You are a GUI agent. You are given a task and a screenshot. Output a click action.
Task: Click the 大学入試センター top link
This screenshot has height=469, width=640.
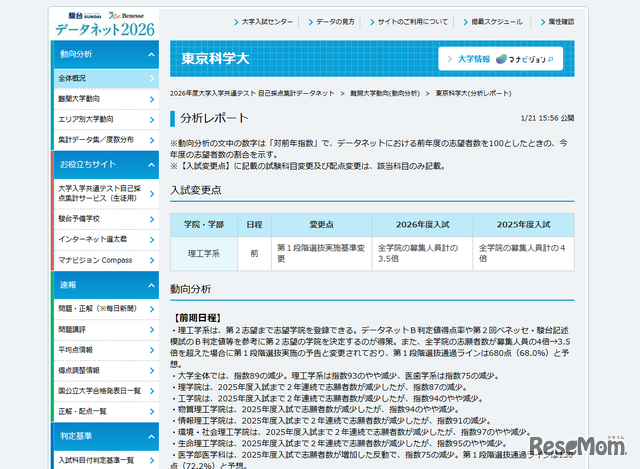(264, 22)
